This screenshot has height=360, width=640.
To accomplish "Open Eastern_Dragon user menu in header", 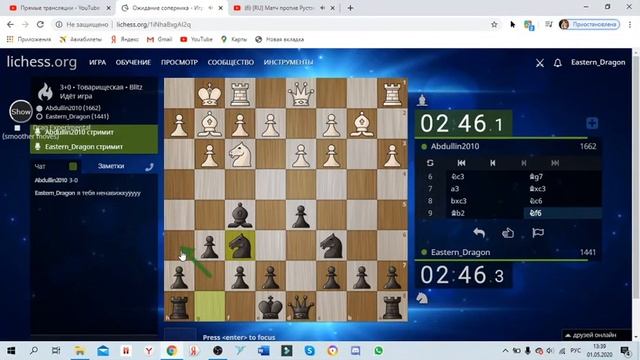I will [598, 62].
